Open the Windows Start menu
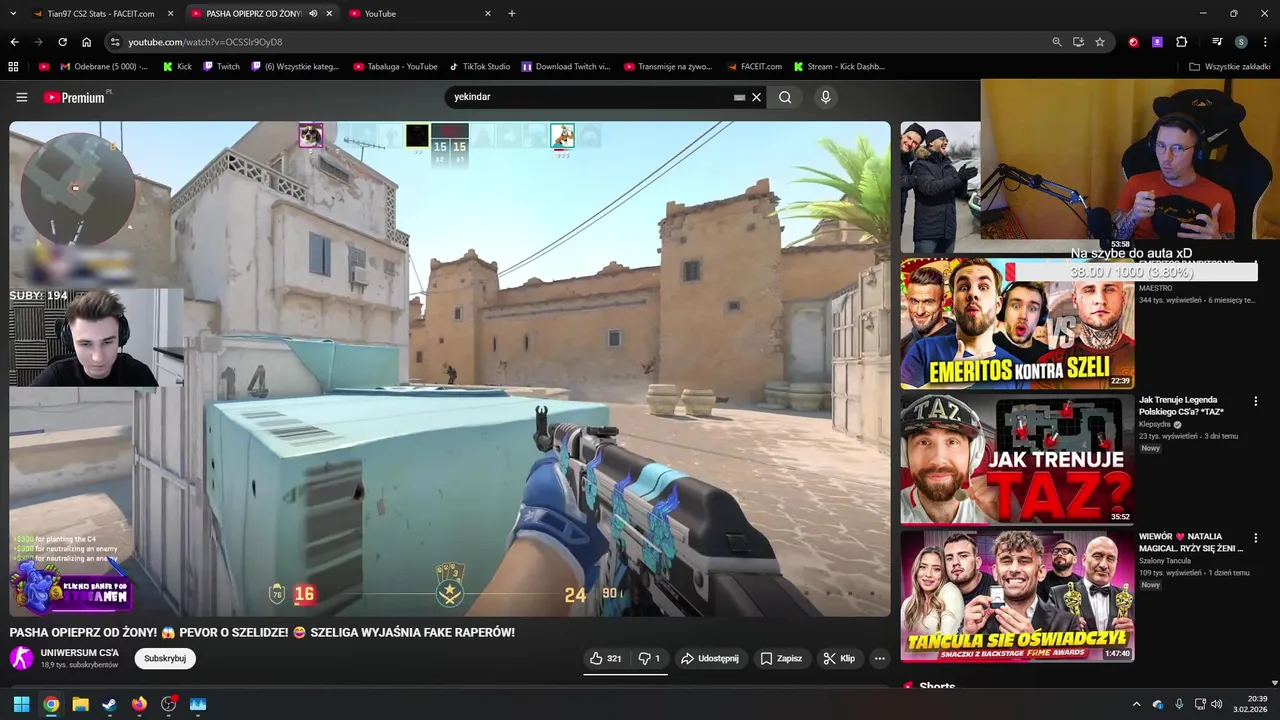1280x720 pixels. (21, 704)
